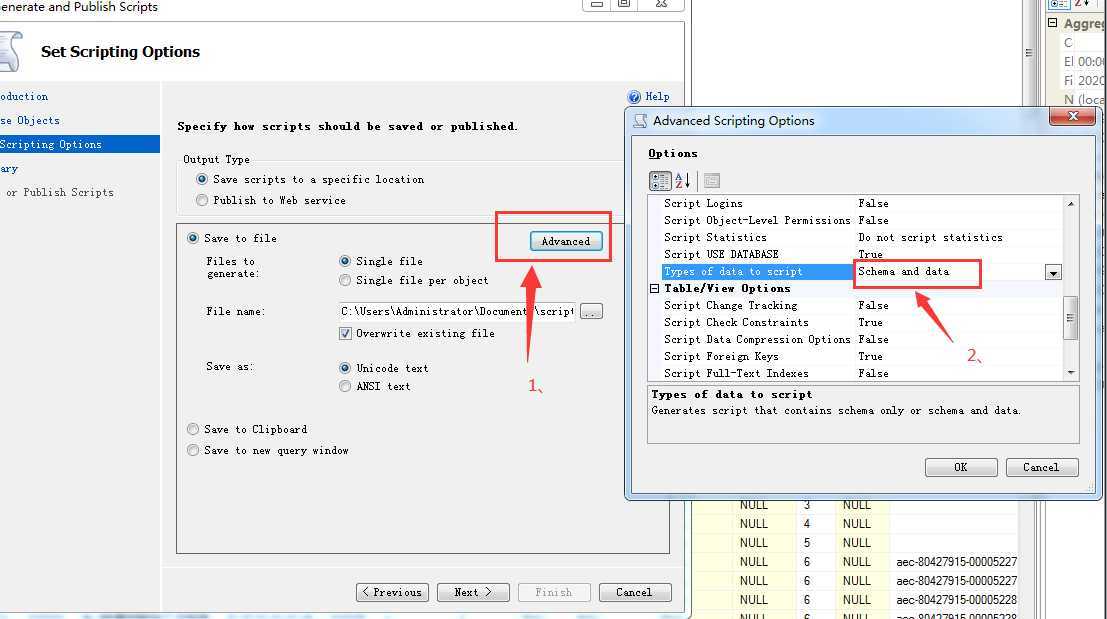The width and height of the screenshot is (1107, 619).
Task: Collapse the Table/View Options section
Action: click(x=655, y=289)
